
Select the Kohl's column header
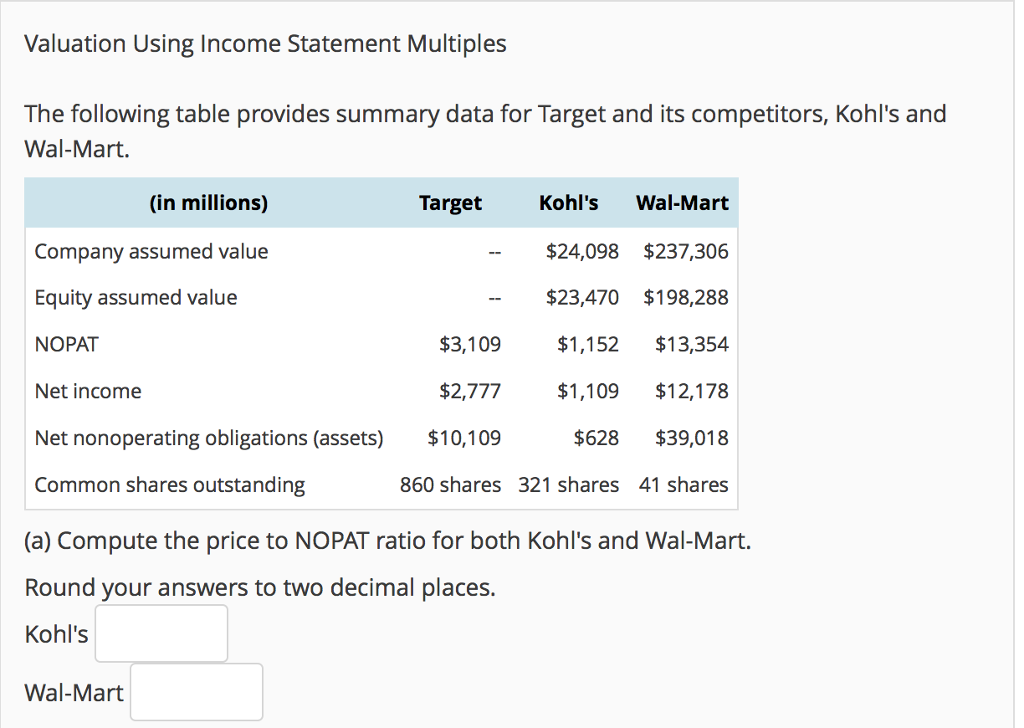click(x=568, y=202)
